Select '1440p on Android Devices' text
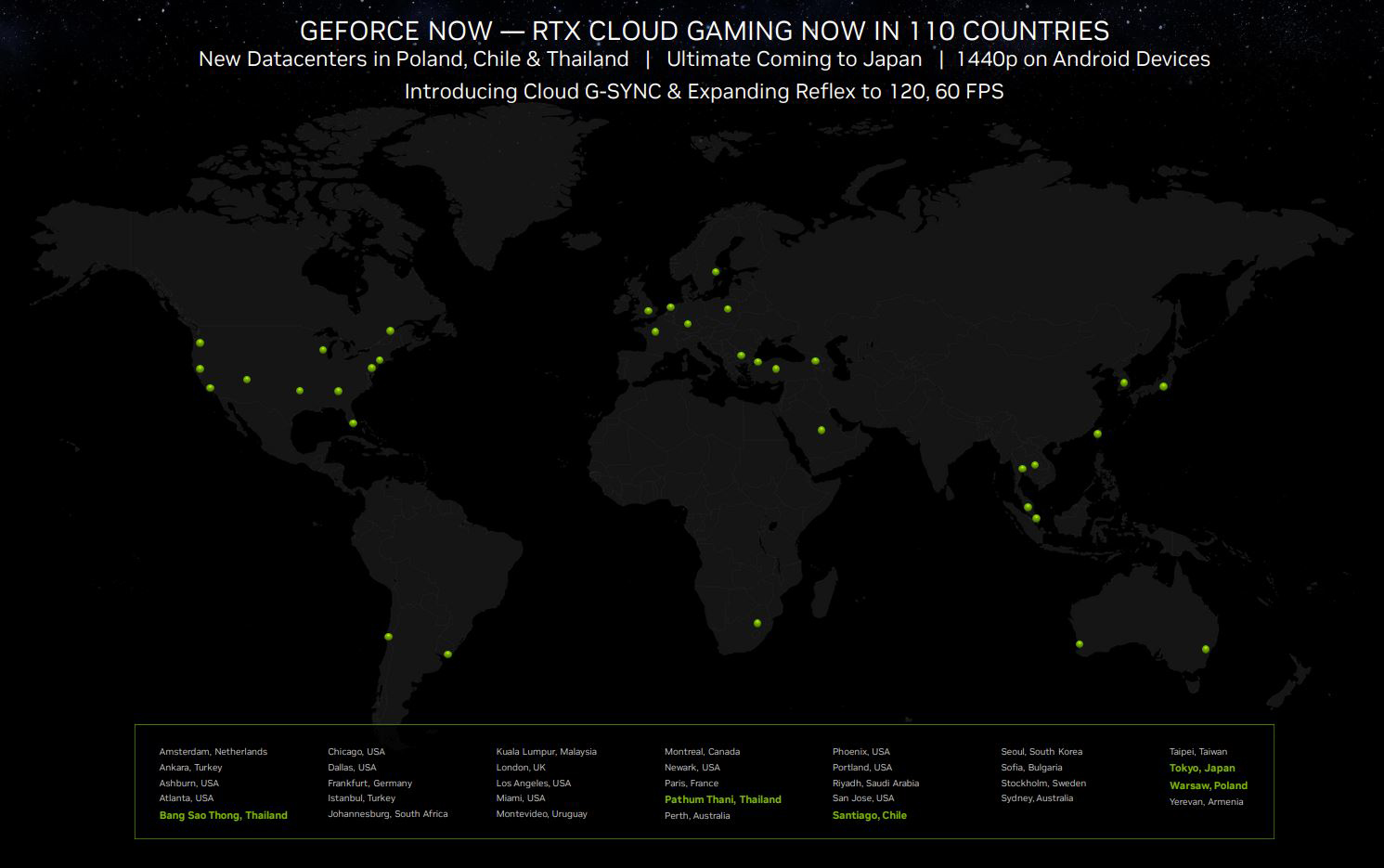Image resolution: width=1384 pixels, height=868 pixels. pyautogui.click(x=1083, y=59)
